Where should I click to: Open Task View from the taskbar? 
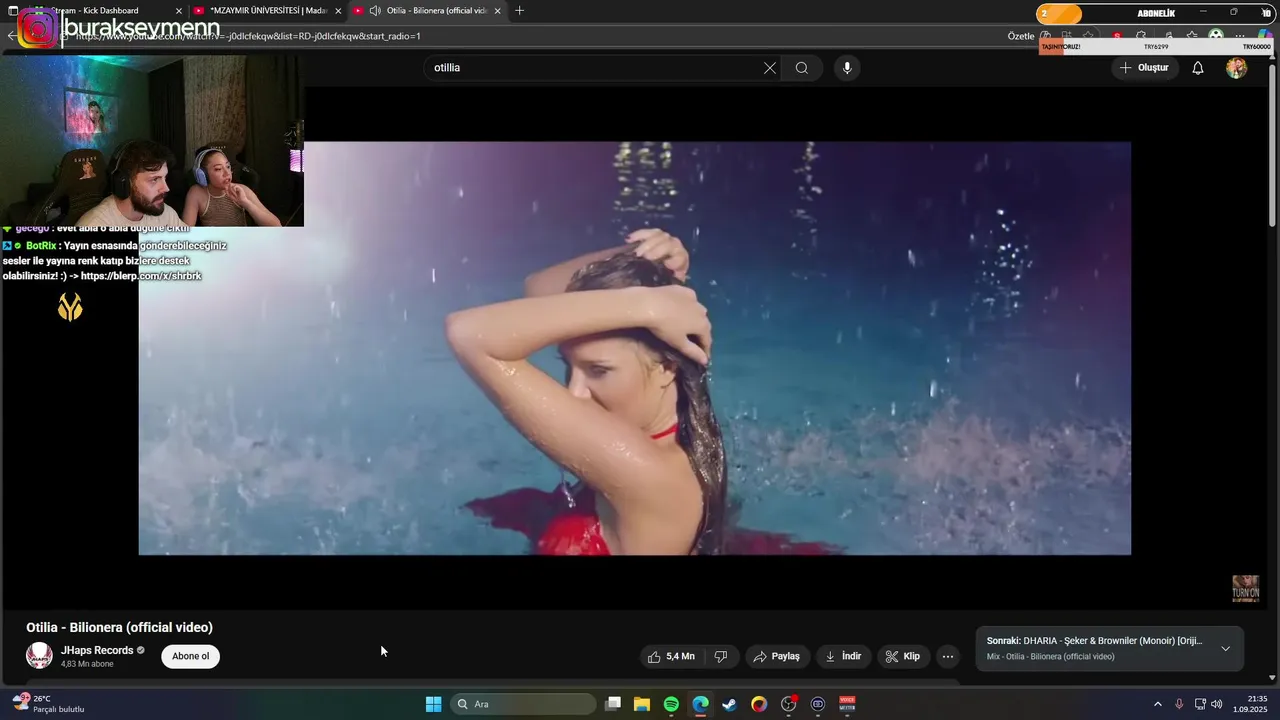613,704
